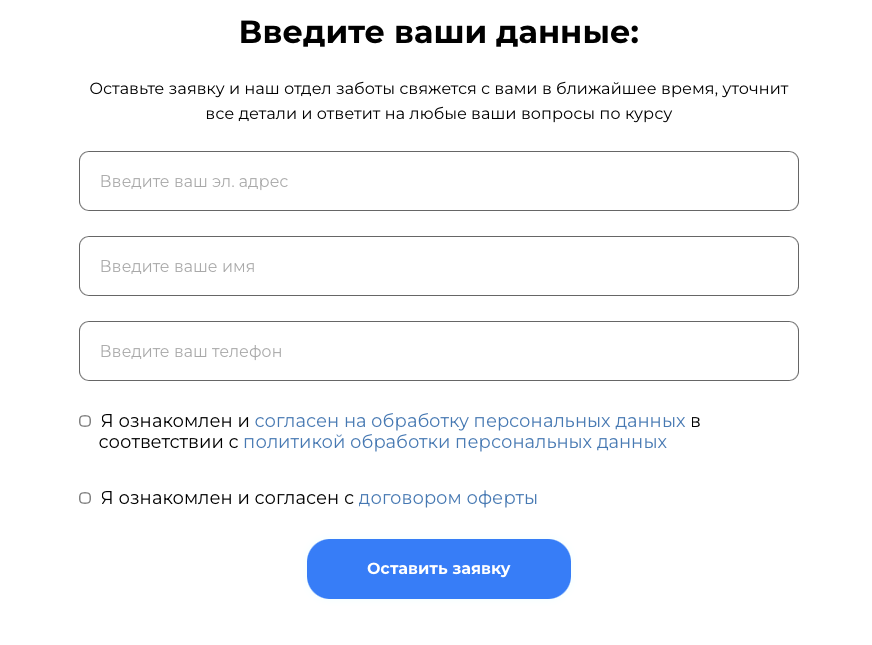The height and width of the screenshot is (645, 872).
Task: Submit the request with the blue button
Action: coord(438,569)
